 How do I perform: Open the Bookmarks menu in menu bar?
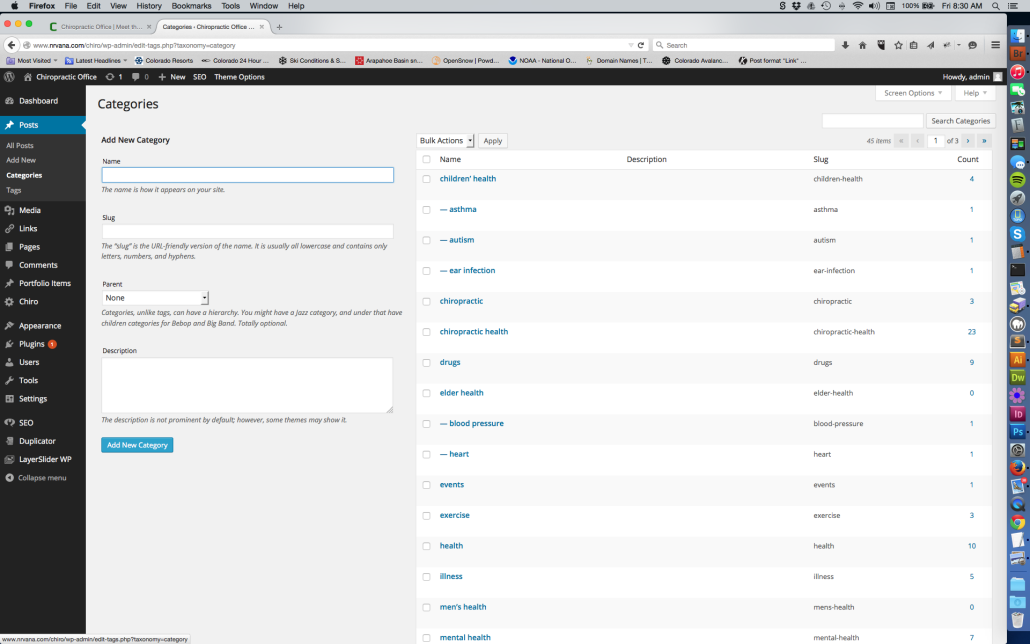point(191,6)
